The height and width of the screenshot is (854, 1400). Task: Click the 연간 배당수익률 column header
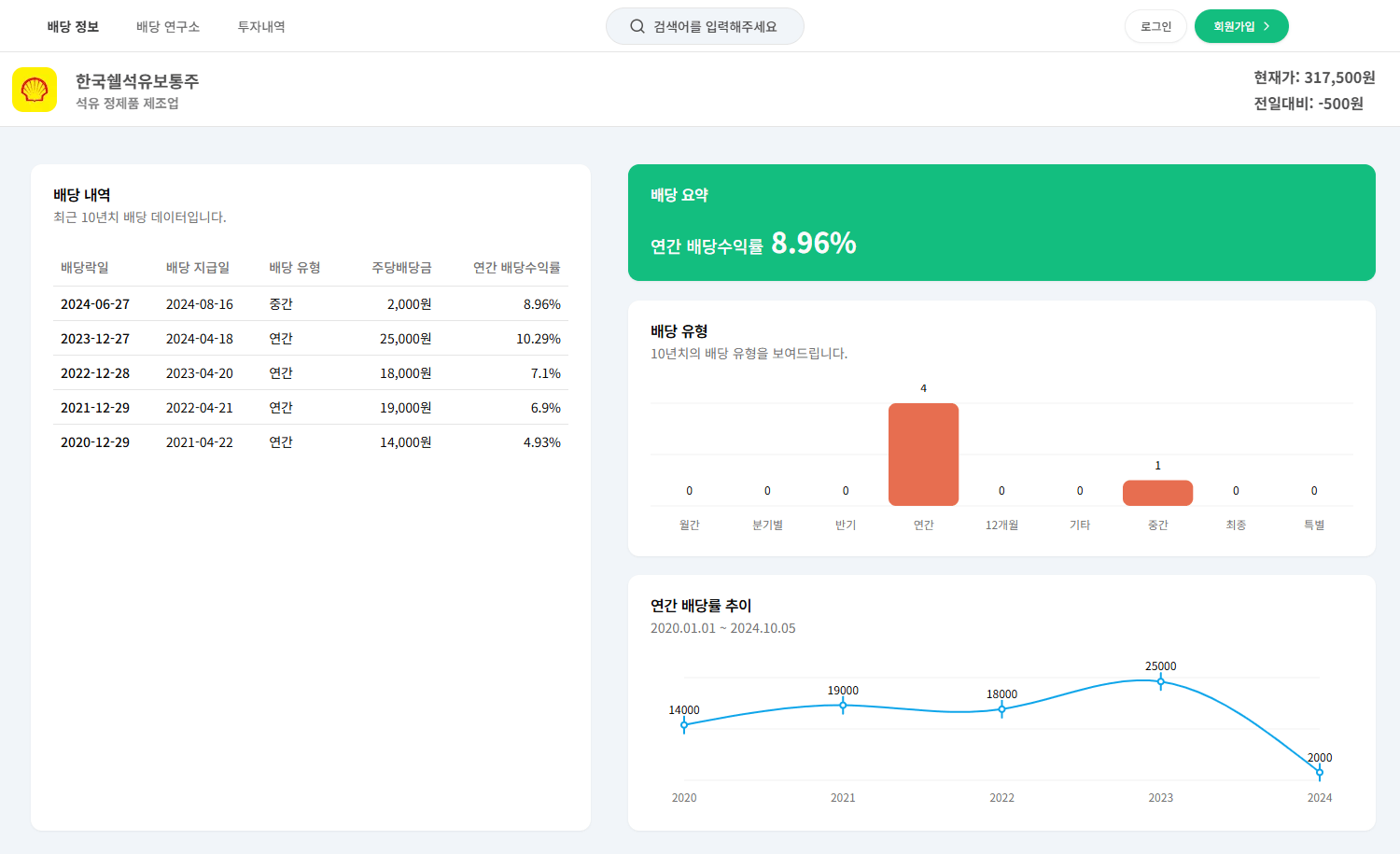[517, 268]
